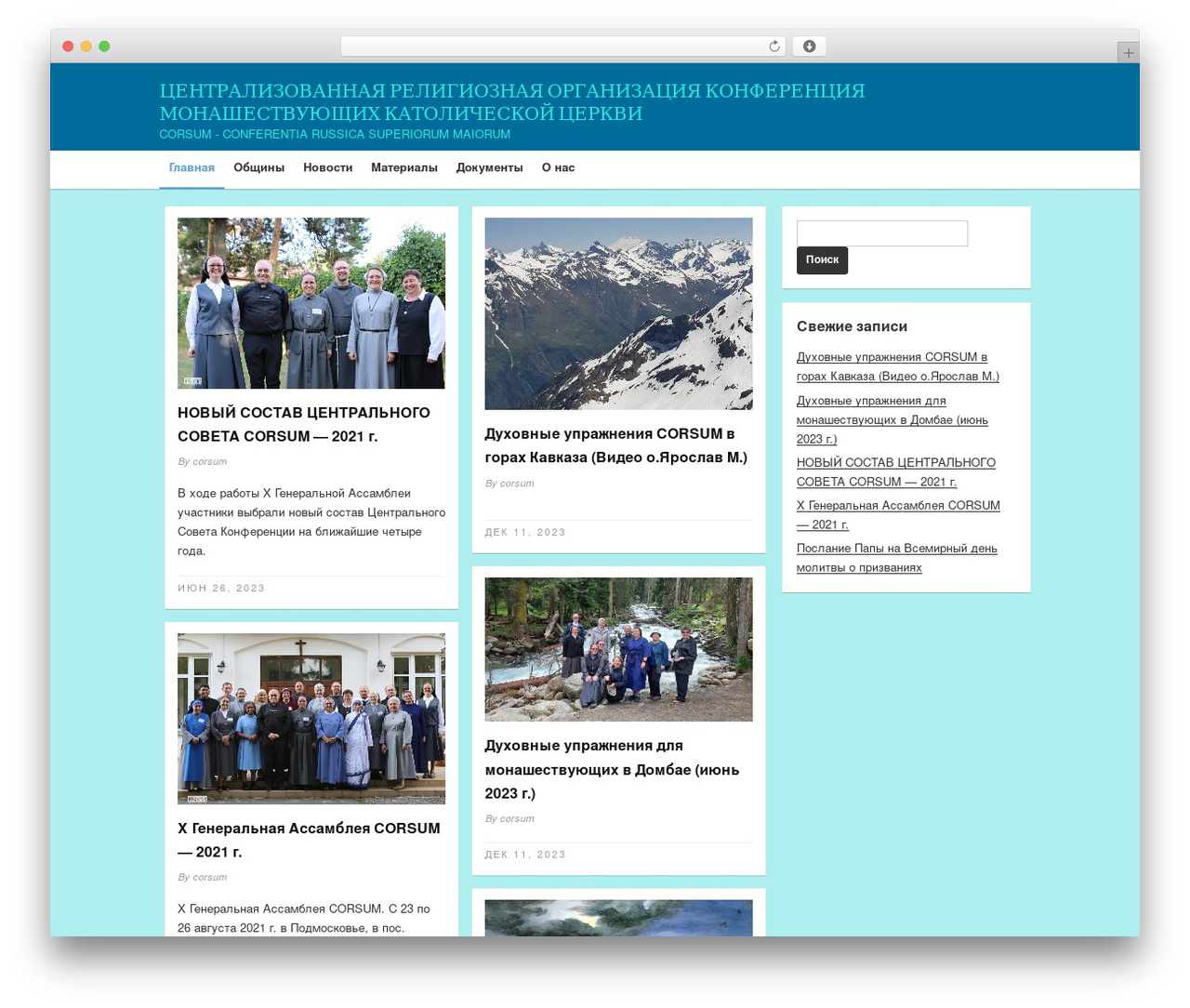The width and height of the screenshot is (1190, 1008).
Task: Open the Central Council group photo thumbnail
Action: [x=311, y=303]
